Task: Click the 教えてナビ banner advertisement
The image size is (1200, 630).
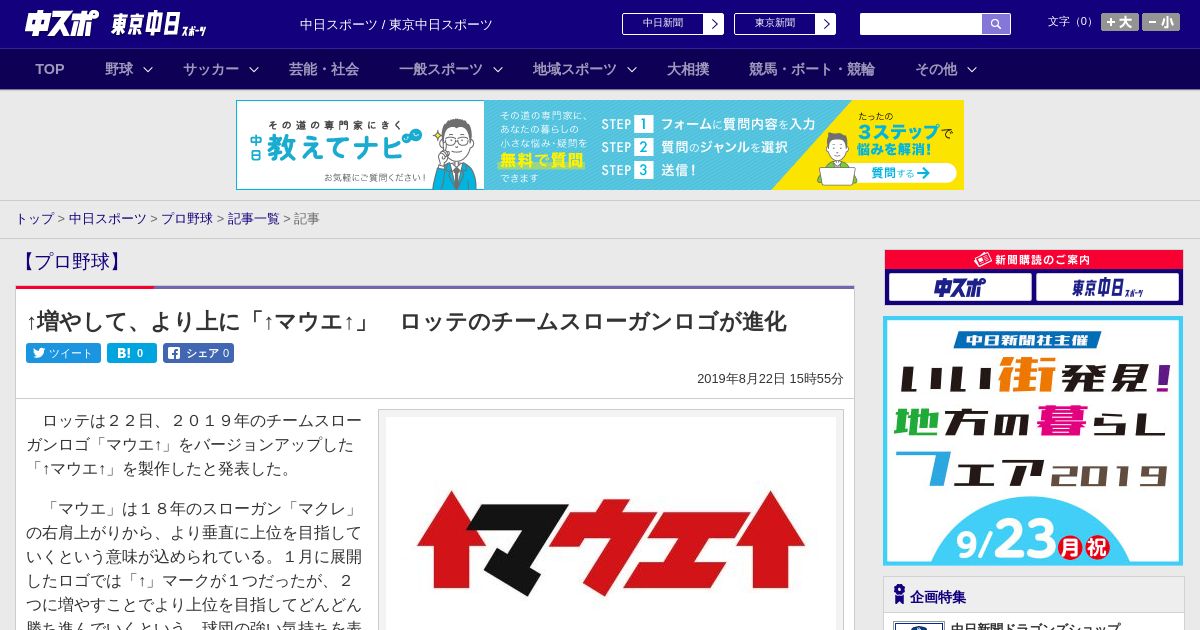Action: [600, 145]
